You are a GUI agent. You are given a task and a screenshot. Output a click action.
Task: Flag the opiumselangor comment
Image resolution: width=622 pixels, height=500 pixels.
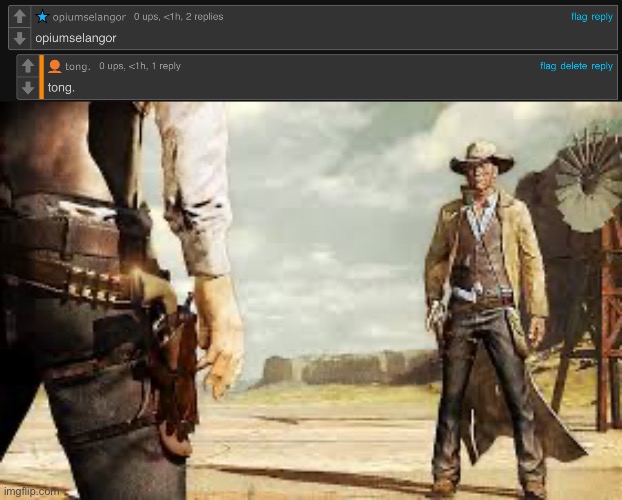point(578,17)
